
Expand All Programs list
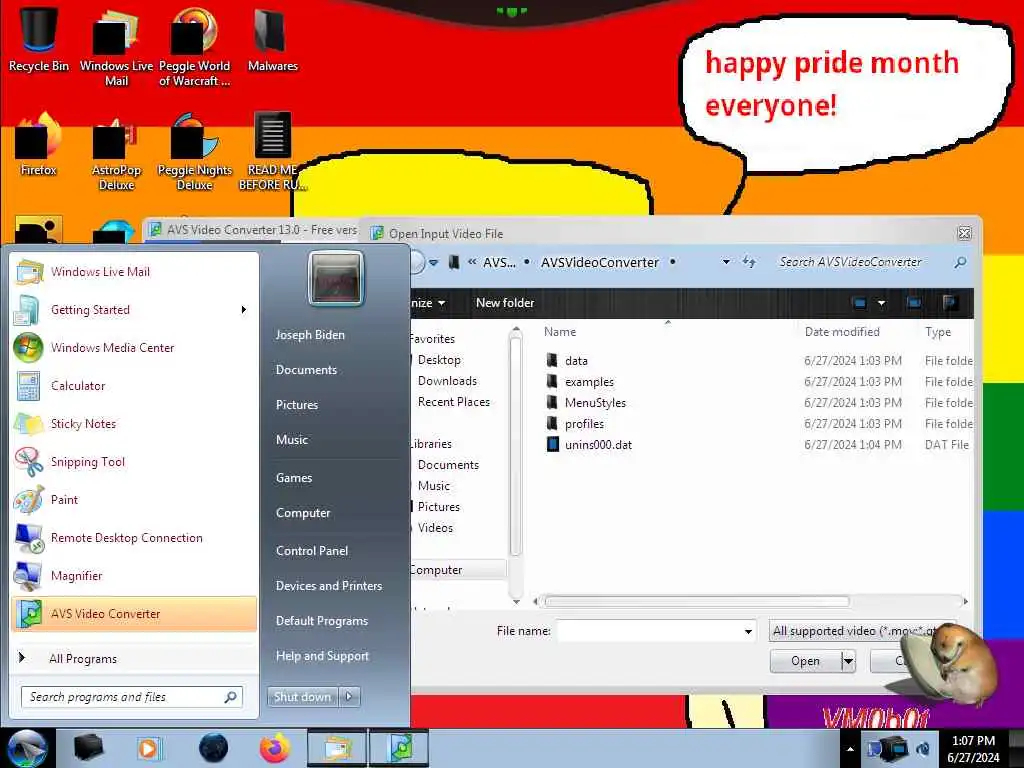[x=135, y=658]
